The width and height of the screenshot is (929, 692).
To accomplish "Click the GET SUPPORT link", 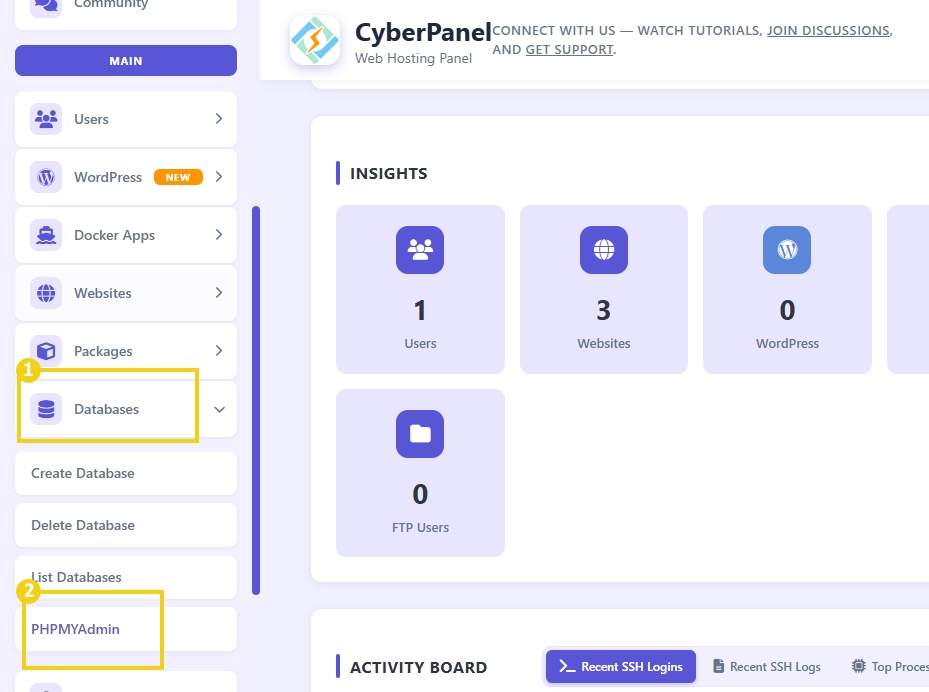I will (x=569, y=49).
